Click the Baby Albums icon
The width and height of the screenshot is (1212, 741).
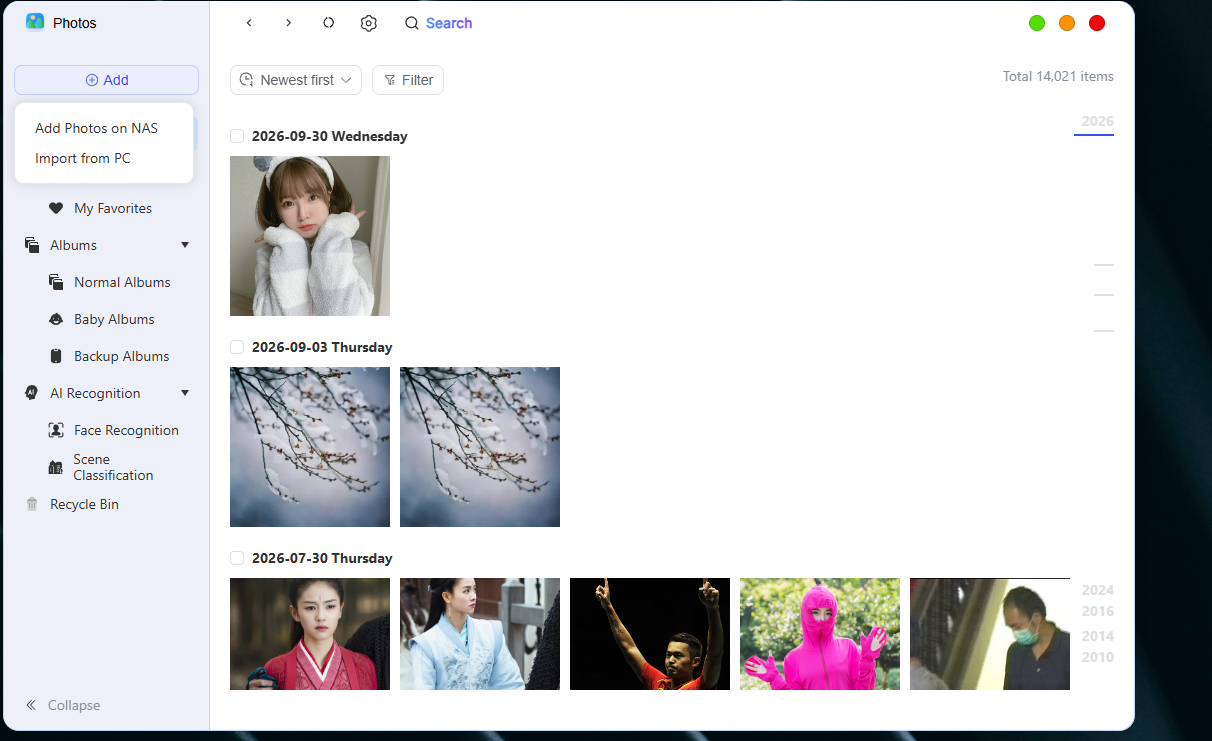[x=56, y=319]
